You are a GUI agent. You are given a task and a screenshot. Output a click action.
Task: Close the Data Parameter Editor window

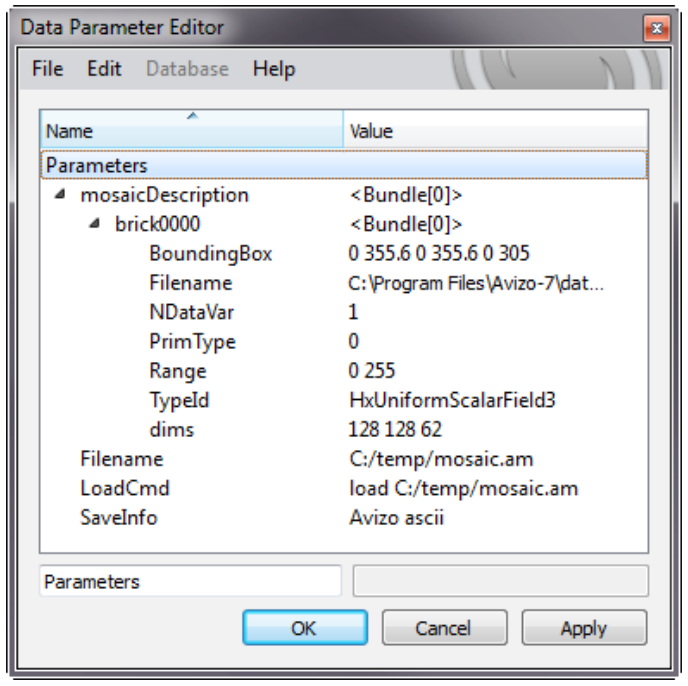(656, 29)
